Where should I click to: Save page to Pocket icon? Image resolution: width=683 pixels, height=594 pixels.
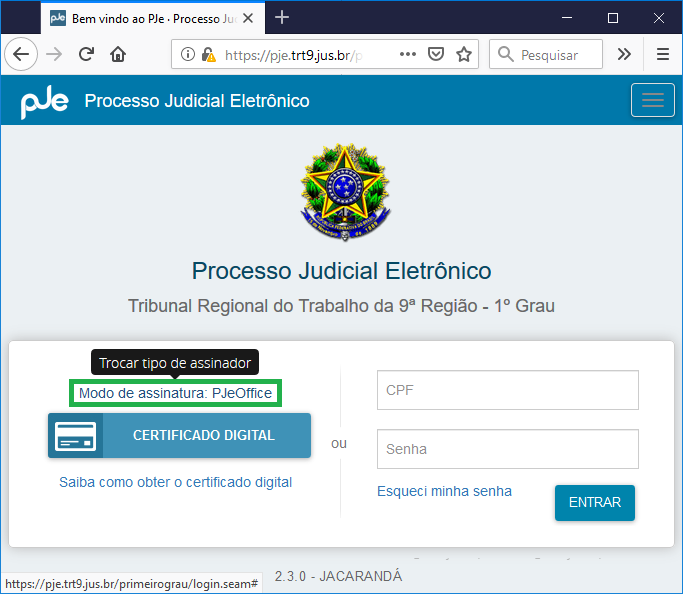point(436,54)
